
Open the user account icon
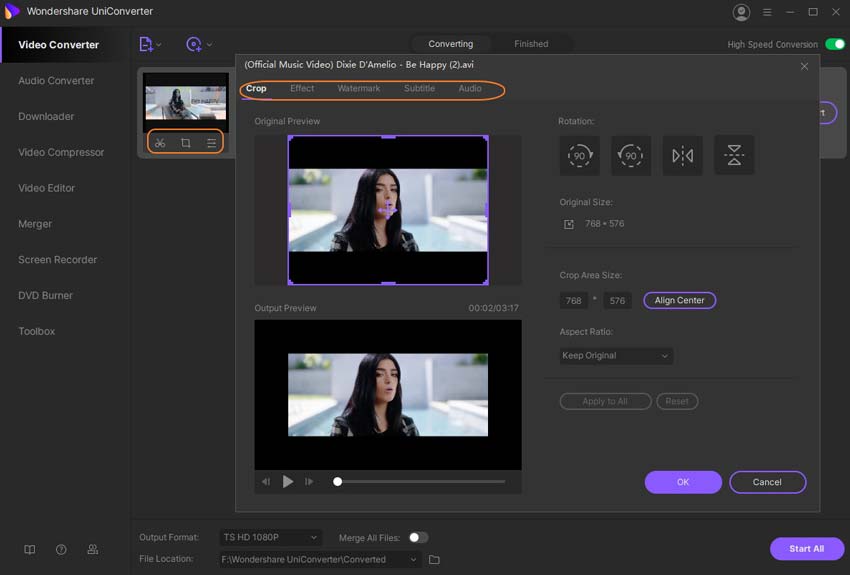(741, 12)
